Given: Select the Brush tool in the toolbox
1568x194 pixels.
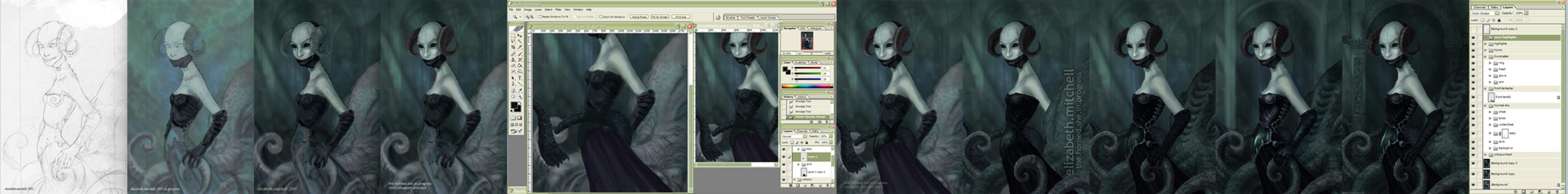Looking at the screenshot, I should click(521, 54).
